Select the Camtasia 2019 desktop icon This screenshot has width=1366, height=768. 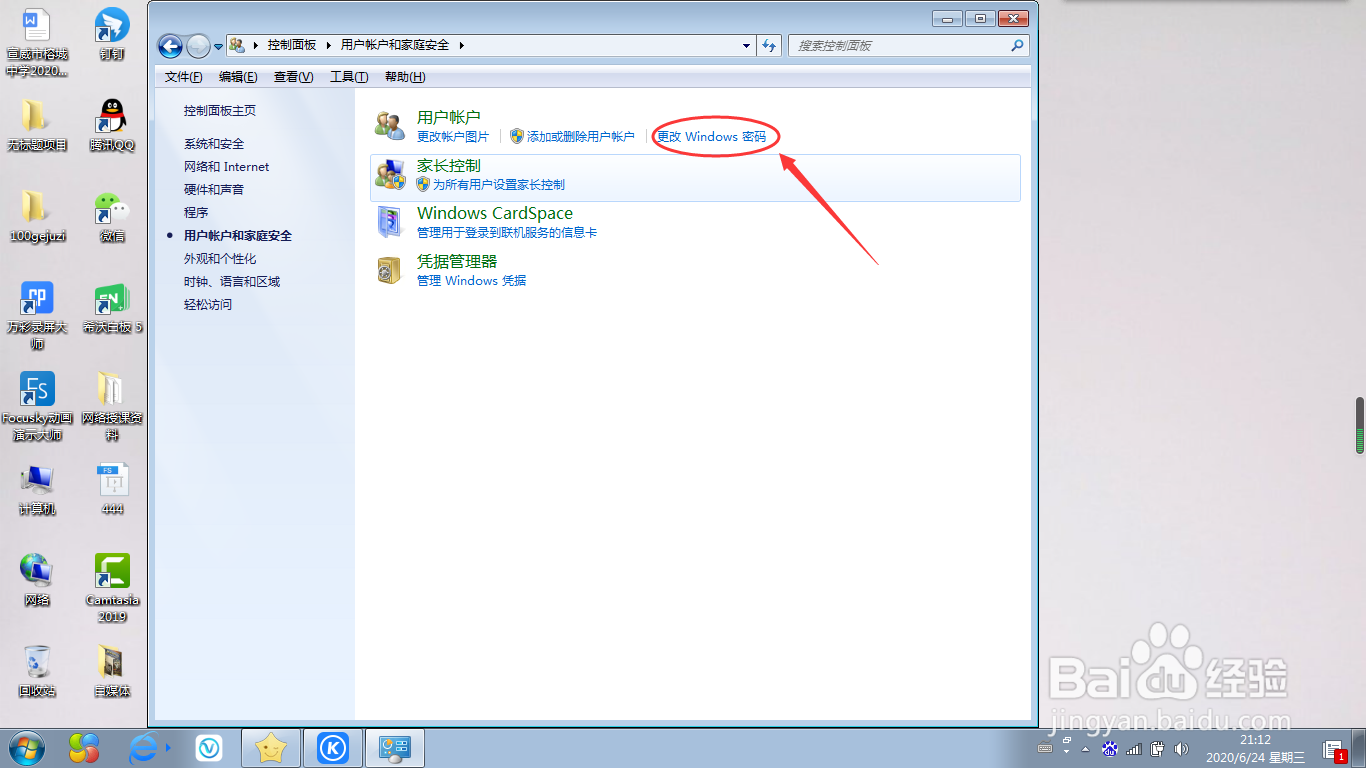(x=112, y=588)
